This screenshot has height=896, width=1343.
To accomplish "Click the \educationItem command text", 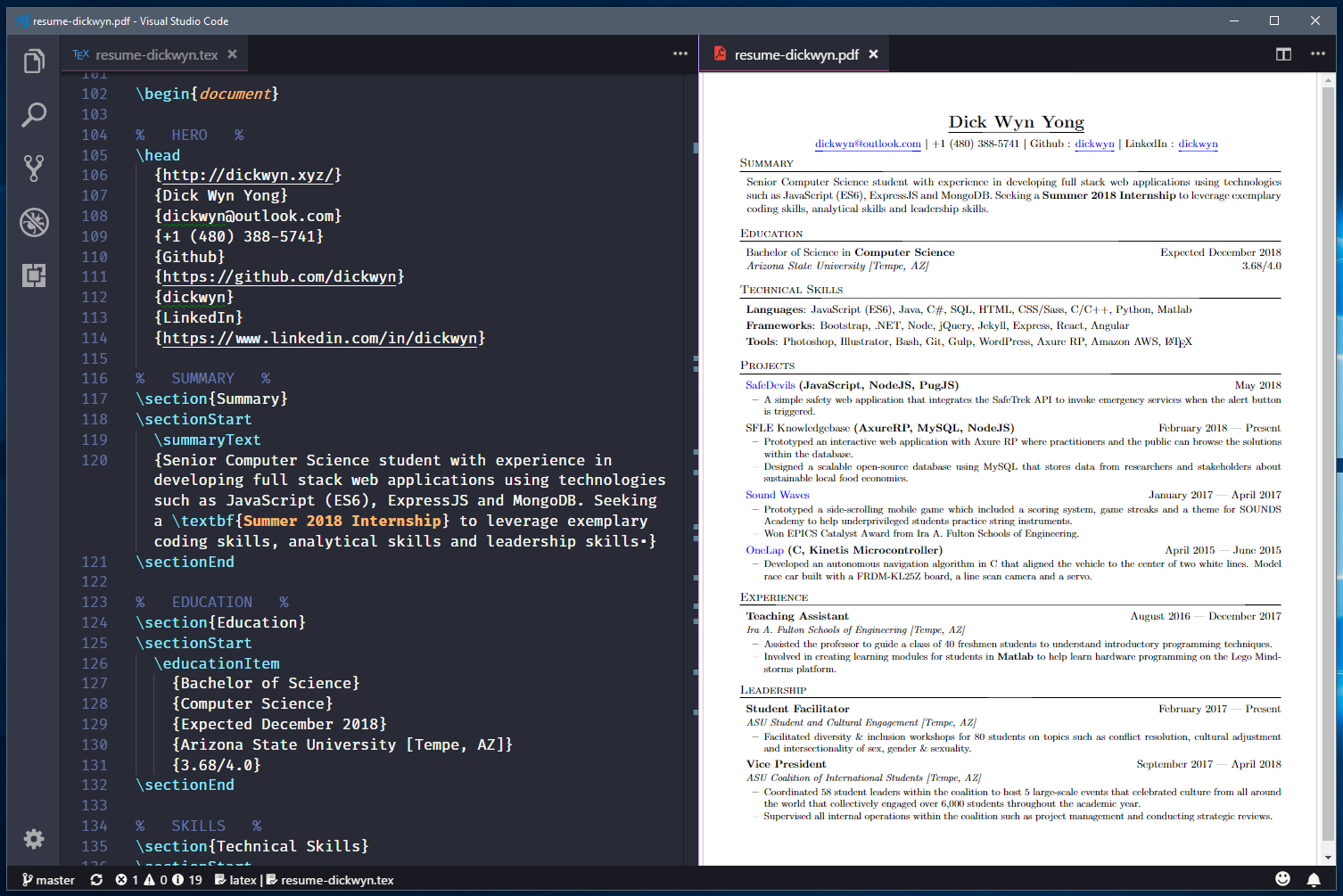I will pyautogui.click(x=217, y=663).
